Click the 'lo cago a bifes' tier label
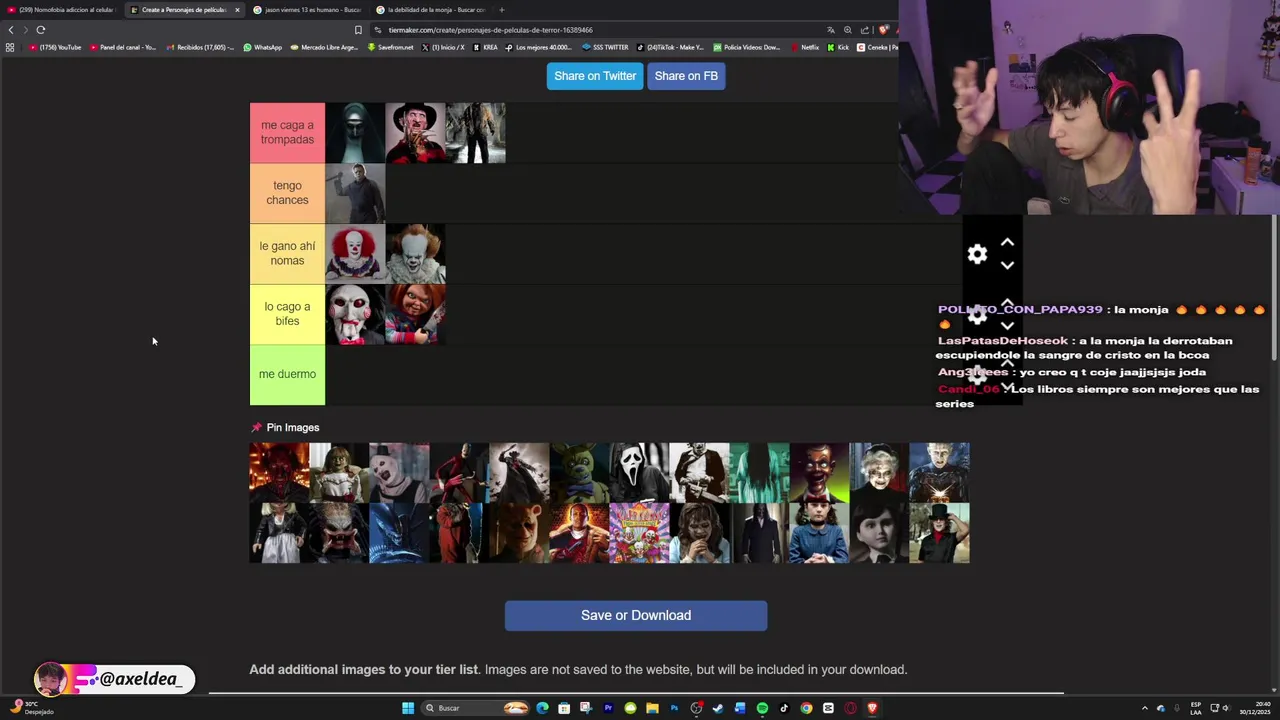The height and width of the screenshot is (720, 1280). pyautogui.click(x=287, y=314)
